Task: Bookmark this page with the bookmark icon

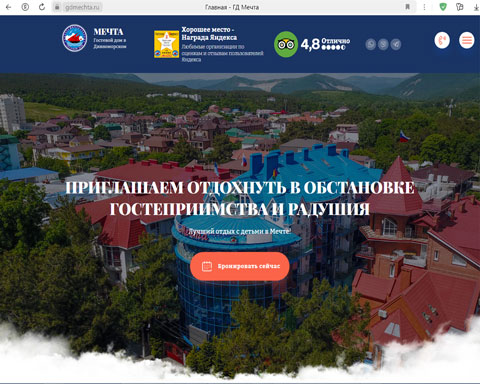Action: (407, 7)
